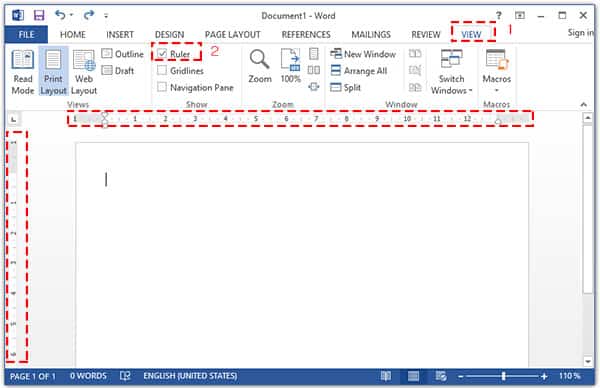The image size is (600, 388).
Task: Switch to the DESIGN tab
Action: (170, 35)
